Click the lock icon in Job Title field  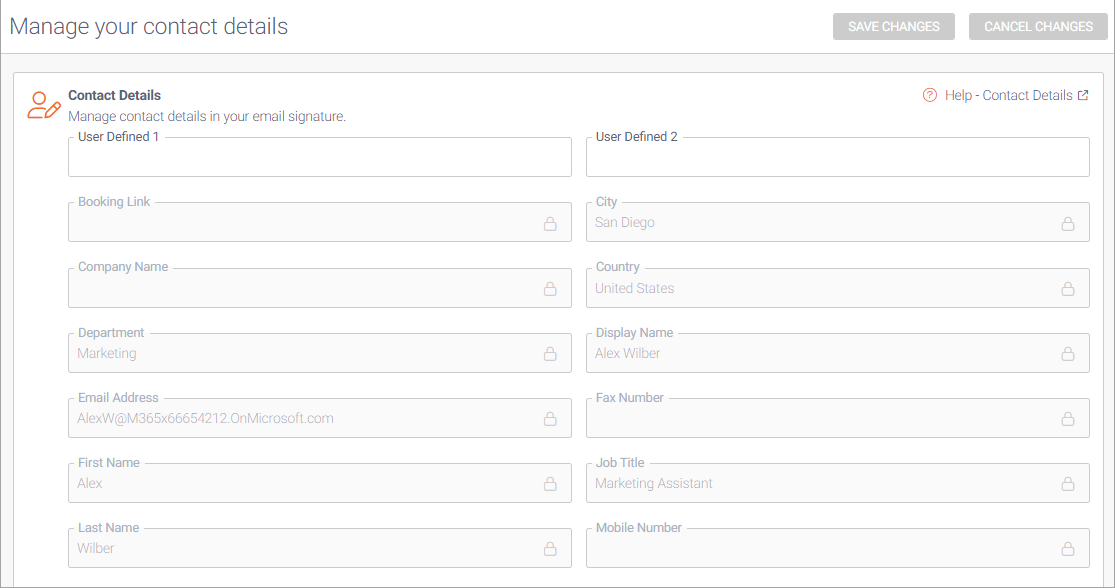1068,484
